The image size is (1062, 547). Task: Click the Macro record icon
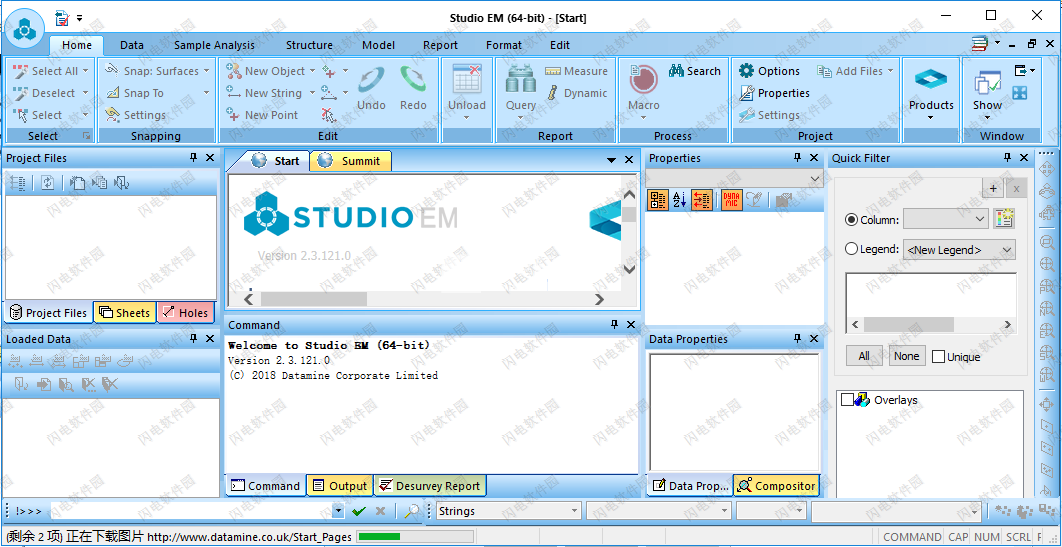tap(643, 80)
